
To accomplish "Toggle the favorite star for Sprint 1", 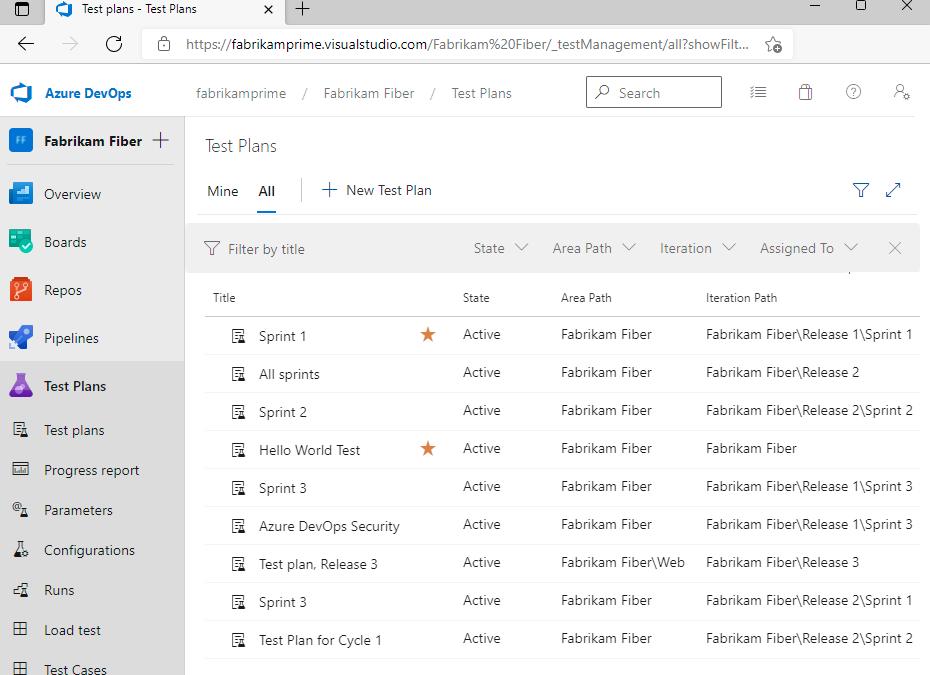I will (x=428, y=335).
